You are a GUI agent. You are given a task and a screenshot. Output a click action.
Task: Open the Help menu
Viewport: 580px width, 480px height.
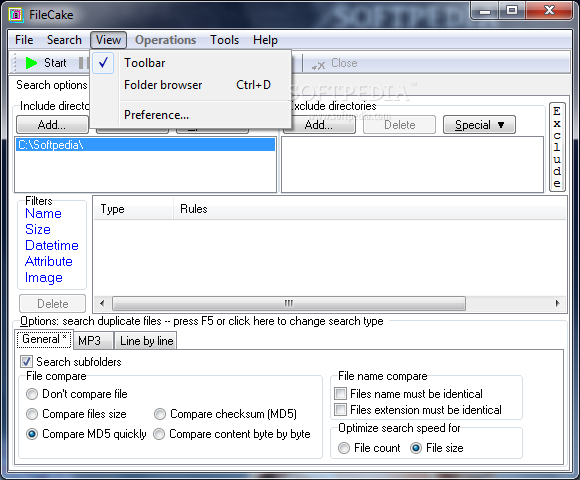tap(265, 40)
